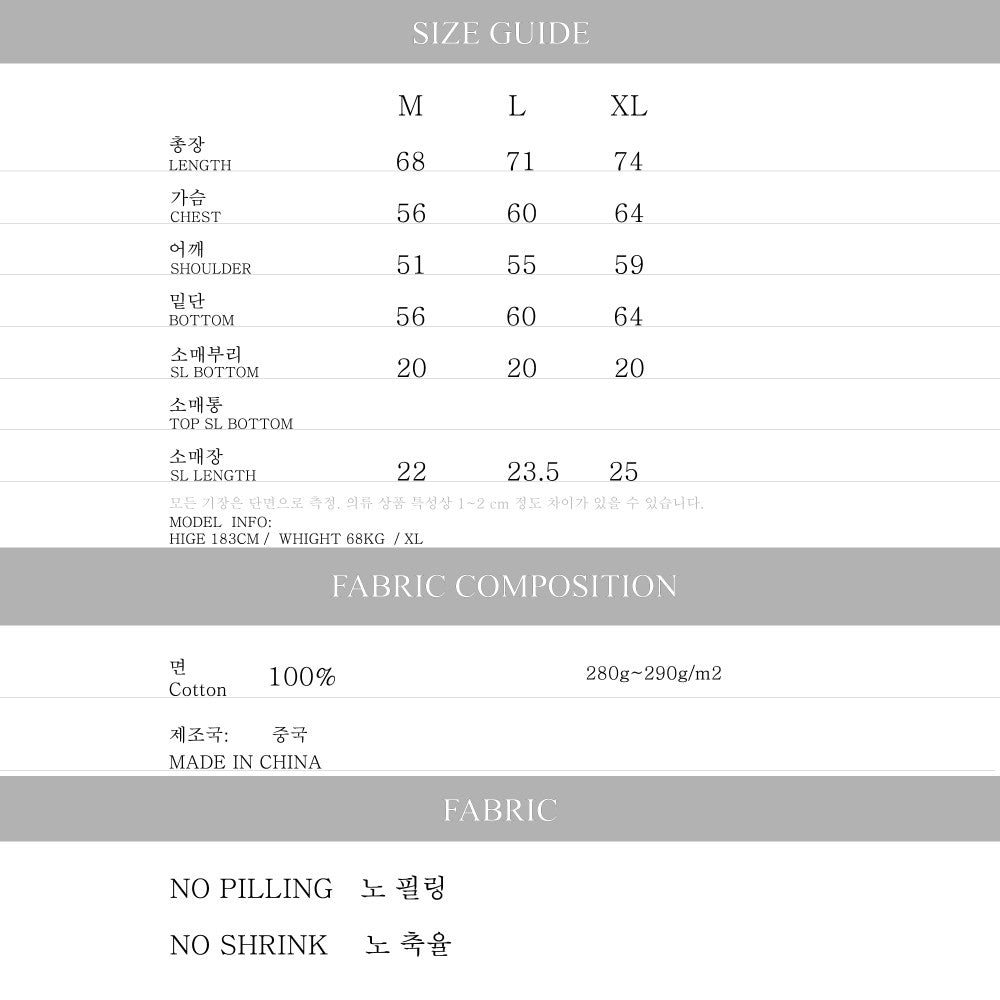Viewport: 1000px width, 1000px height.
Task: Select the M size column heading
Action: pos(410,106)
